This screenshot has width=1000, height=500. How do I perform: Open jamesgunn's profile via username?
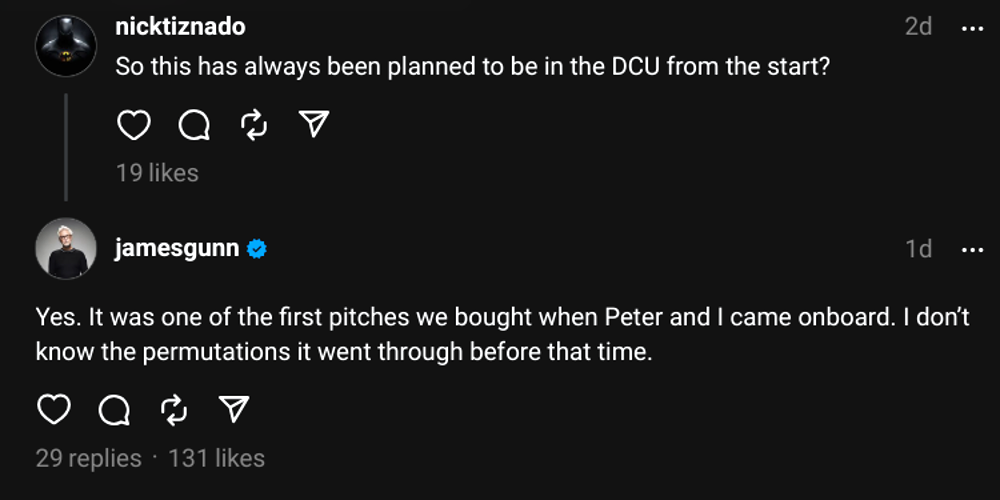pyautogui.click(x=177, y=248)
